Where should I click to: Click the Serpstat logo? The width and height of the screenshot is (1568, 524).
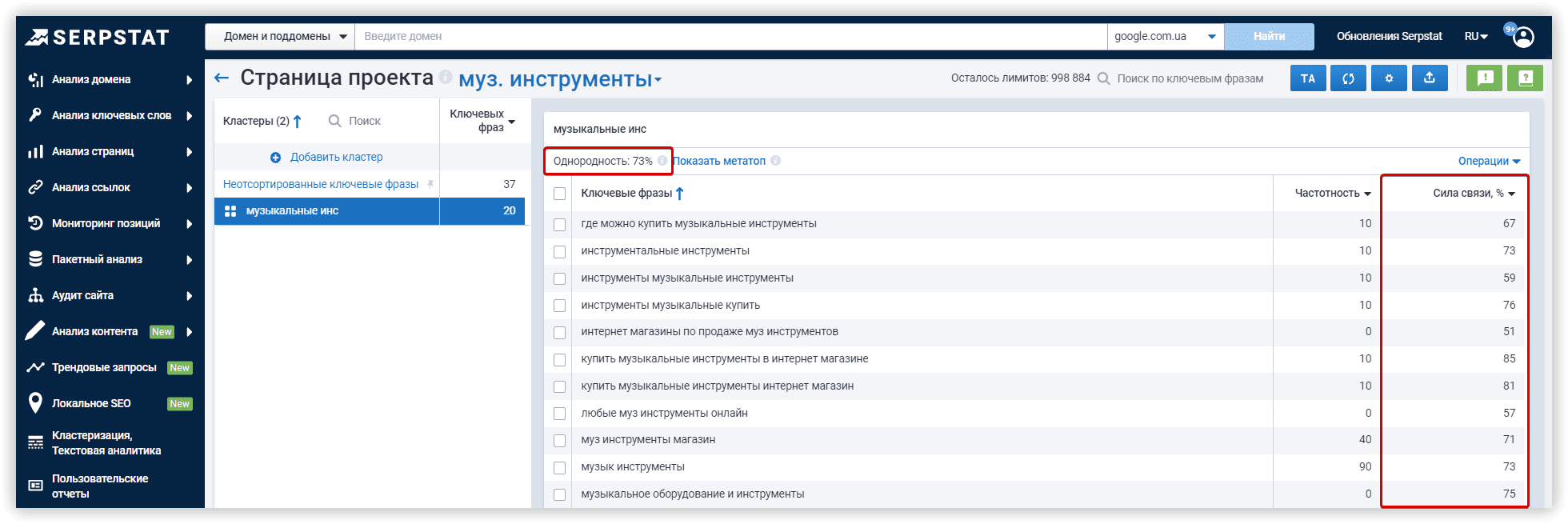click(x=97, y=37)
